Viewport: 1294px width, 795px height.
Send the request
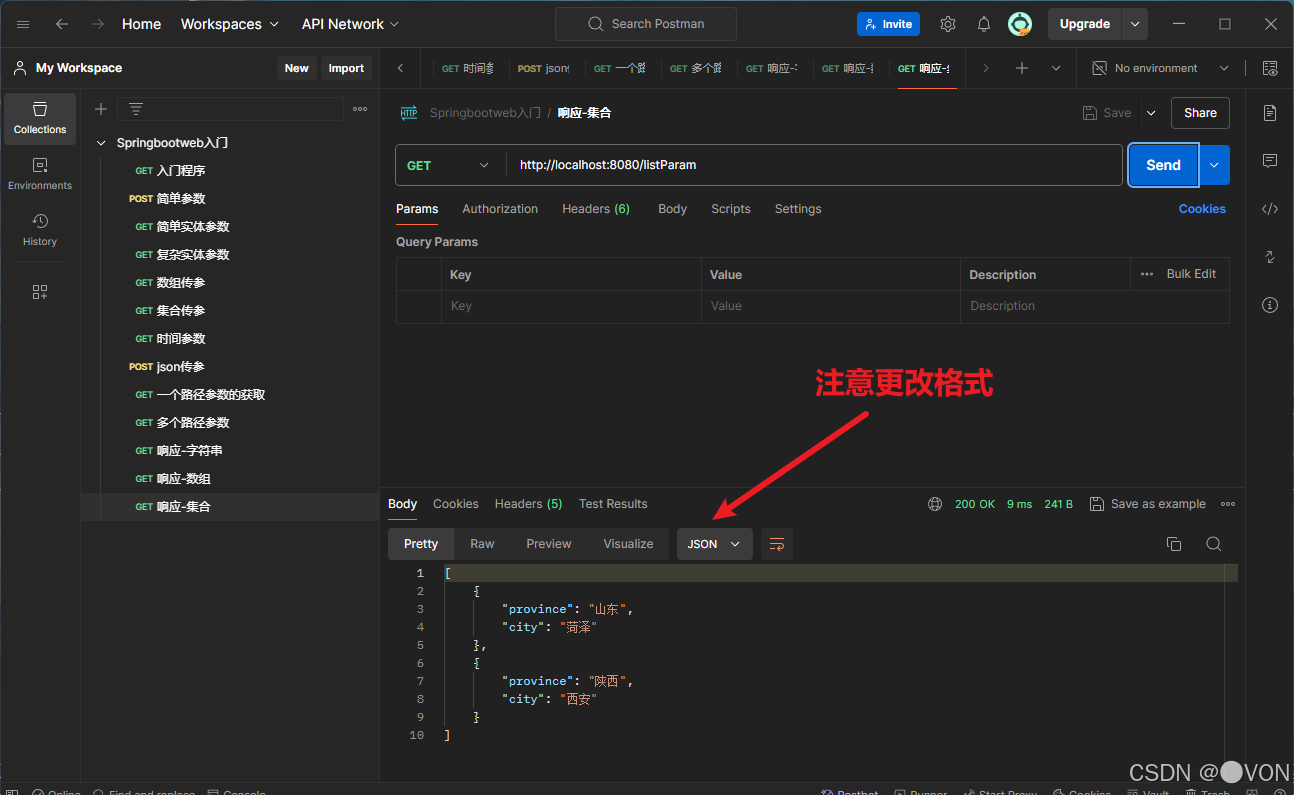tap(1163, 165)
